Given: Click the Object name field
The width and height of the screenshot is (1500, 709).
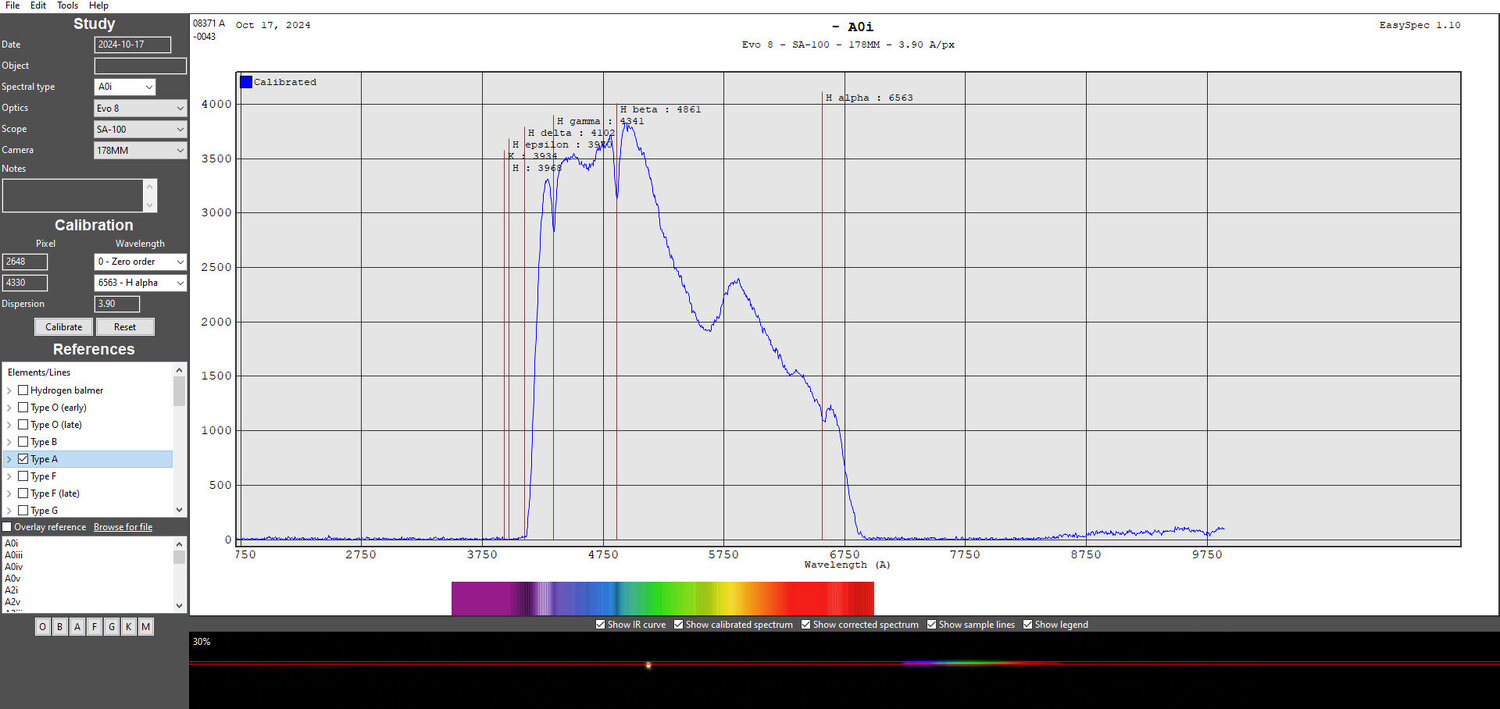Looking at the screenshot, I should point(140,66).
